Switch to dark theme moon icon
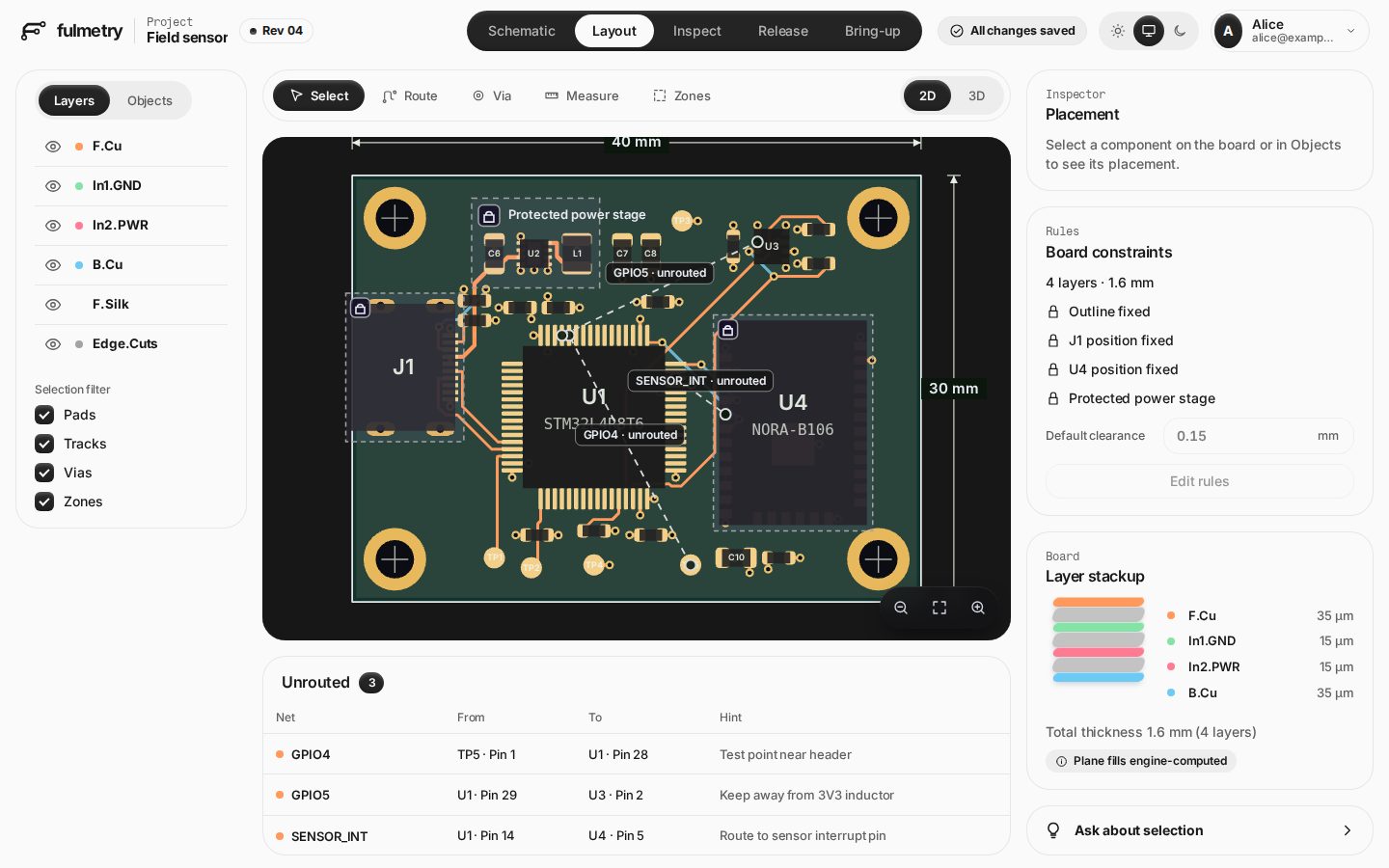 click(x=1180, y=31)
